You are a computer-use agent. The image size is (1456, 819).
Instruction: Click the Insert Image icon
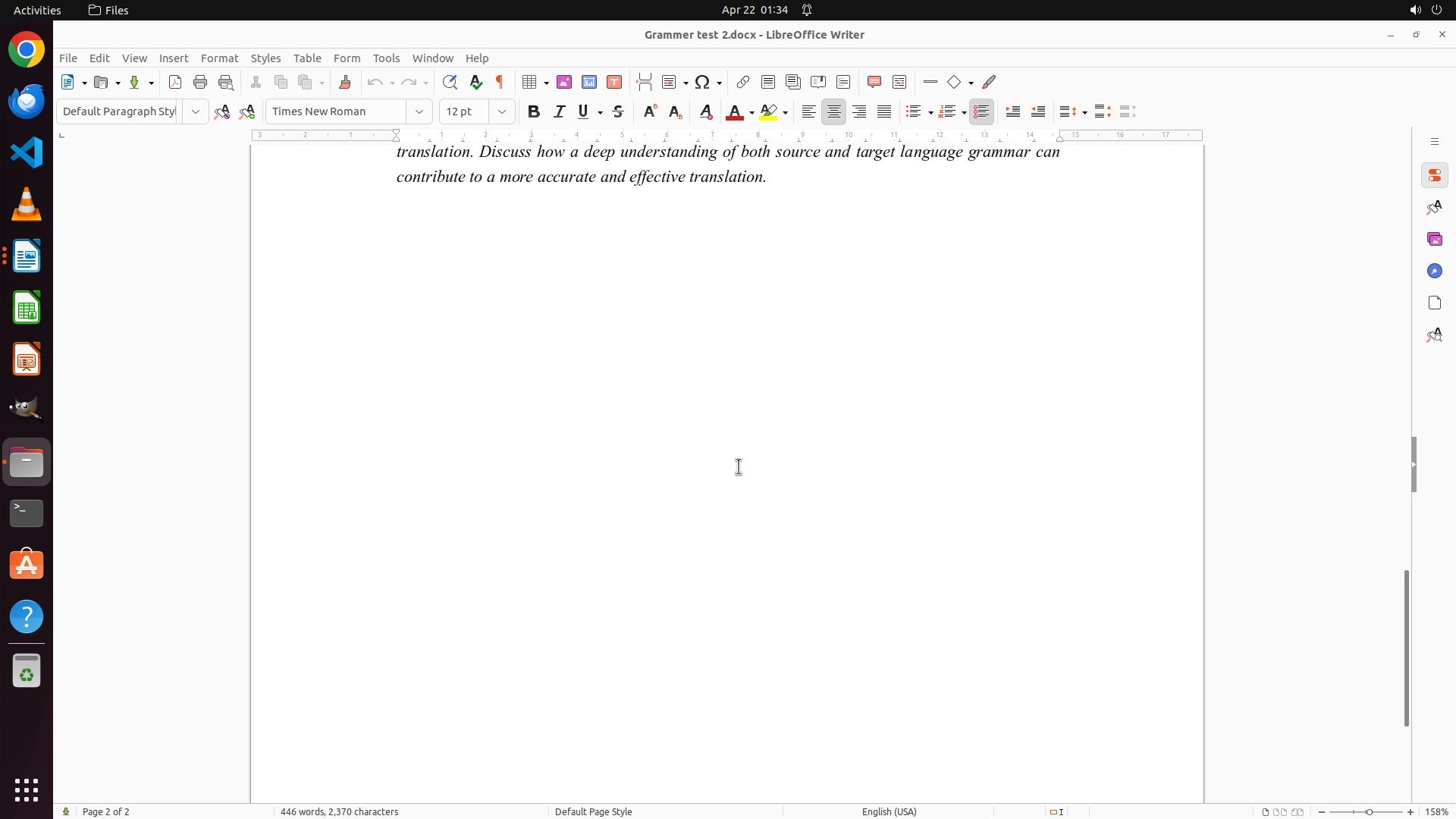click(564, 82)
